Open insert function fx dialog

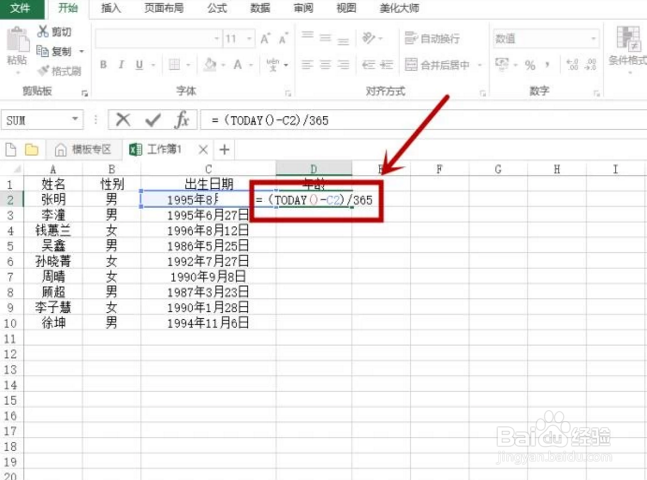click(182, 120)
